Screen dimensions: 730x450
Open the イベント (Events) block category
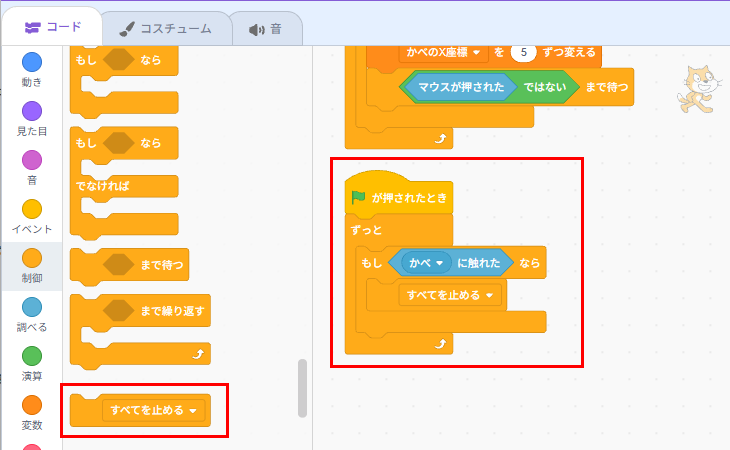(x=31, y=209)
